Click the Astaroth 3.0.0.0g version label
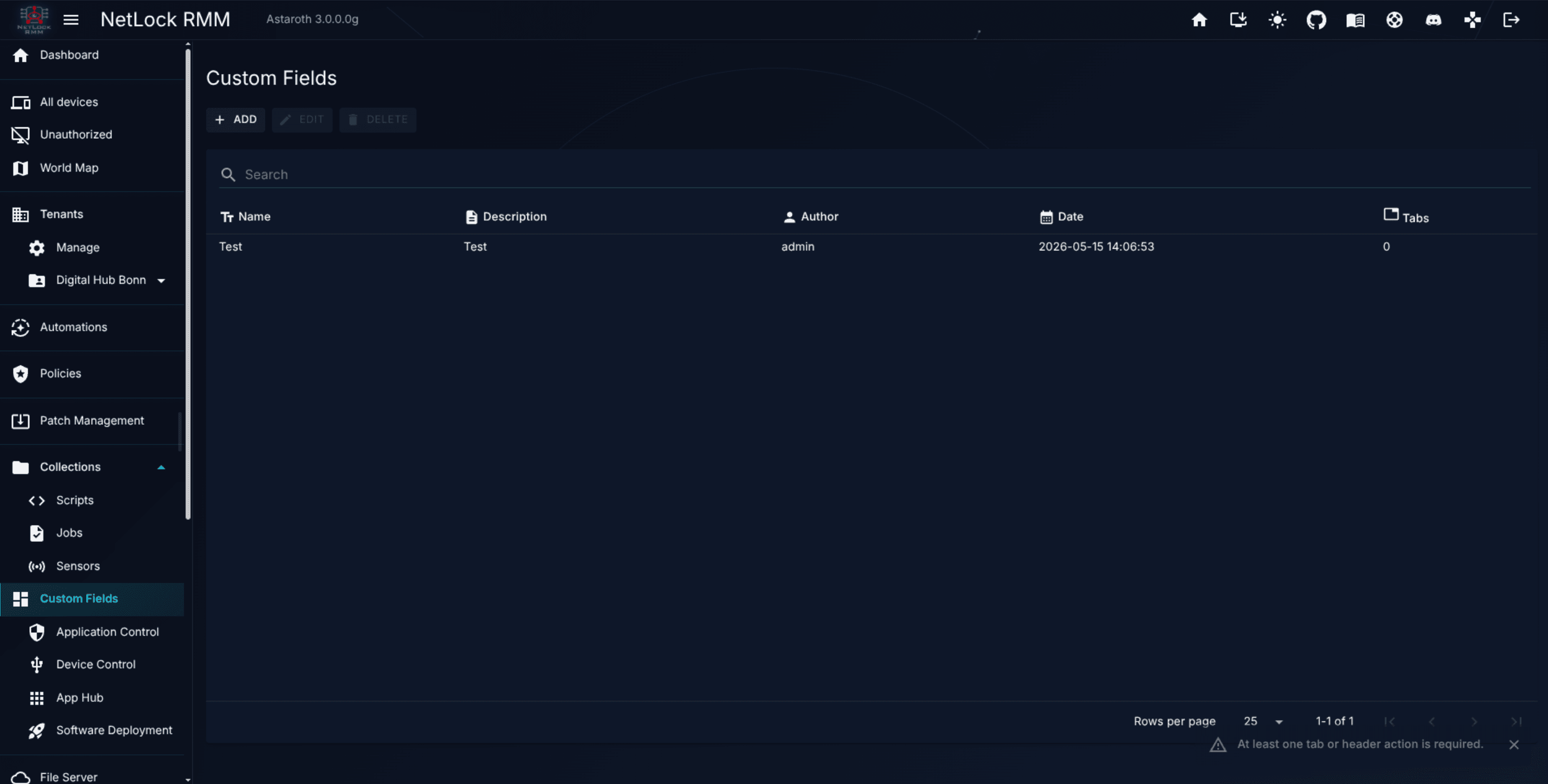This screenshot has height=784, width=1548. click(313, 20)
